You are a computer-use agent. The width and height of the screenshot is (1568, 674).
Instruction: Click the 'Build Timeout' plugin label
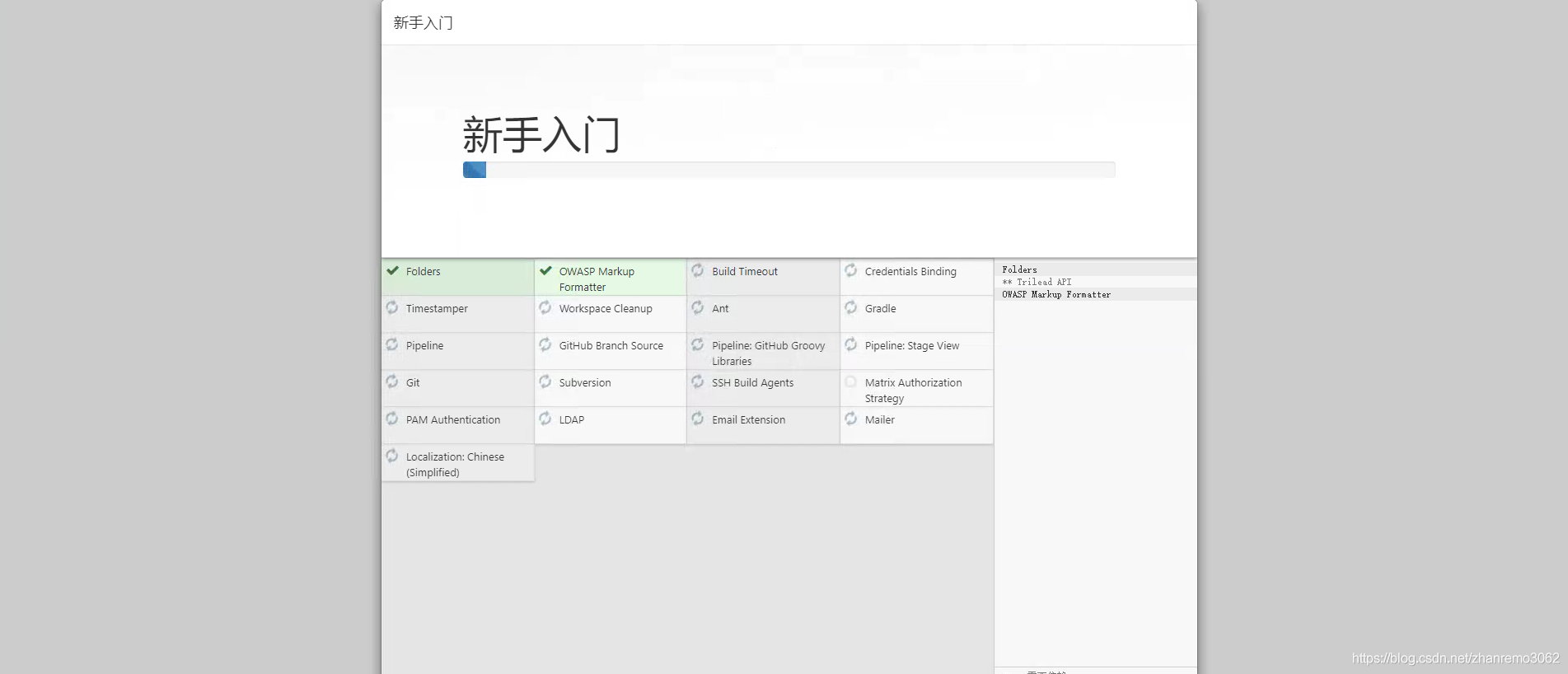(x=745, y=272)
